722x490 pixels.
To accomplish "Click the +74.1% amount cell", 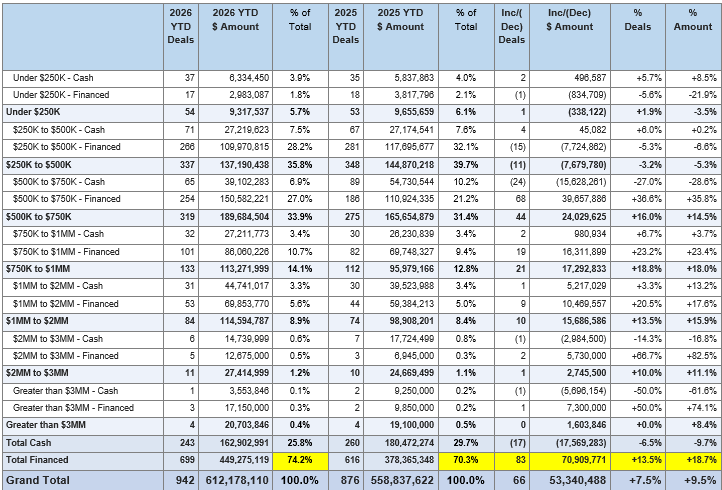I will click(x=693, y=409).
